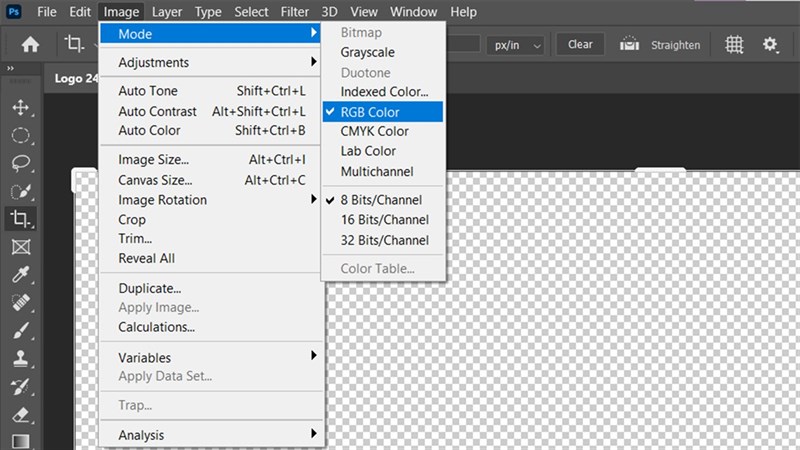Go to the Home screen icon
The height and width of the screenshot is (450, 800).
(30, 45)
